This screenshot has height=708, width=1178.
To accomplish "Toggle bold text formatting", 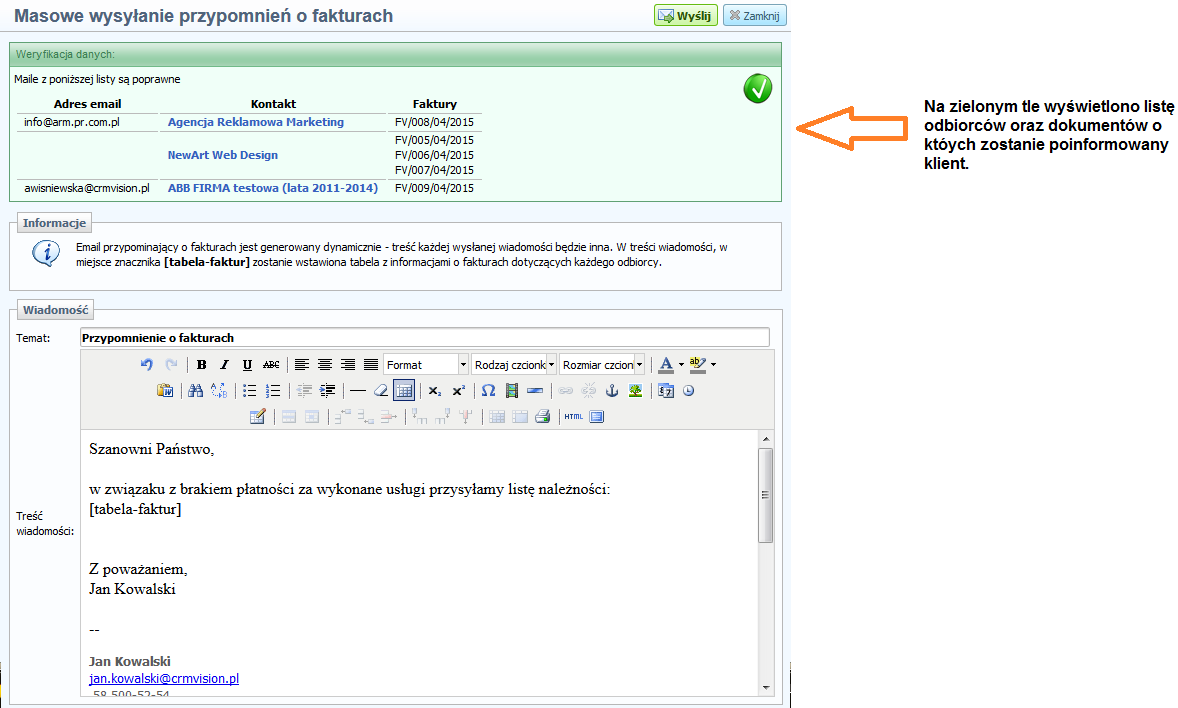I will 202,365.
